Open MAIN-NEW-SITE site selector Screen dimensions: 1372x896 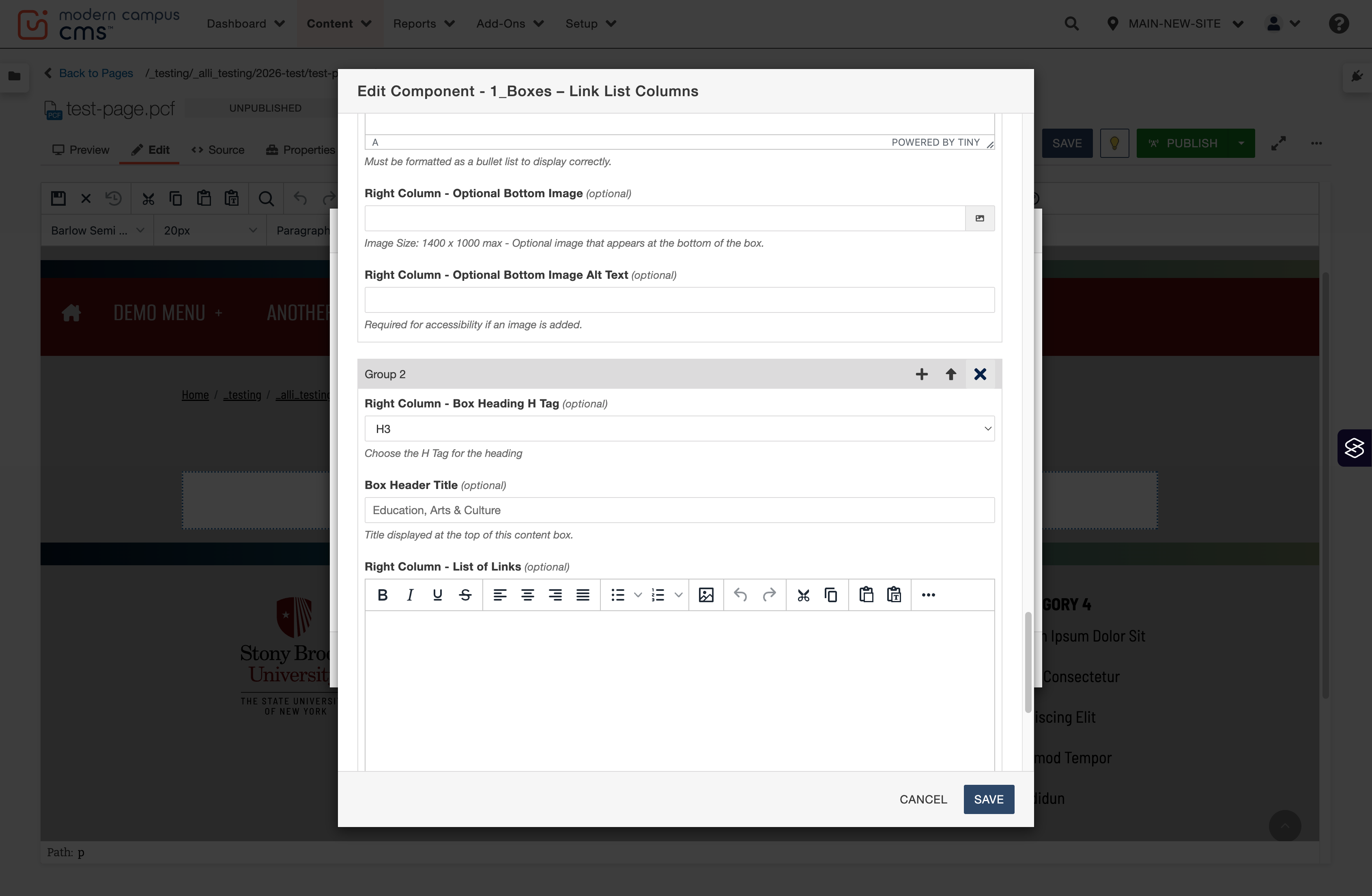tap(1176, 24)
